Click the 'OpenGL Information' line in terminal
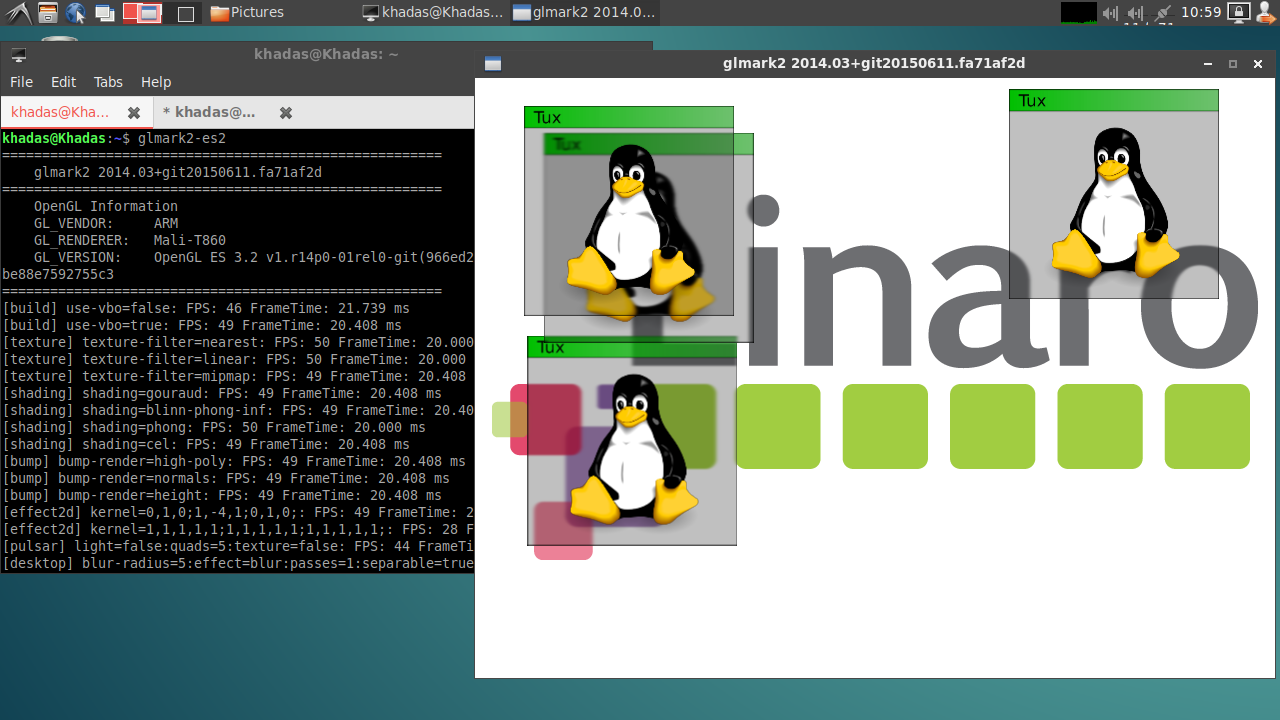 coord(106,206)
